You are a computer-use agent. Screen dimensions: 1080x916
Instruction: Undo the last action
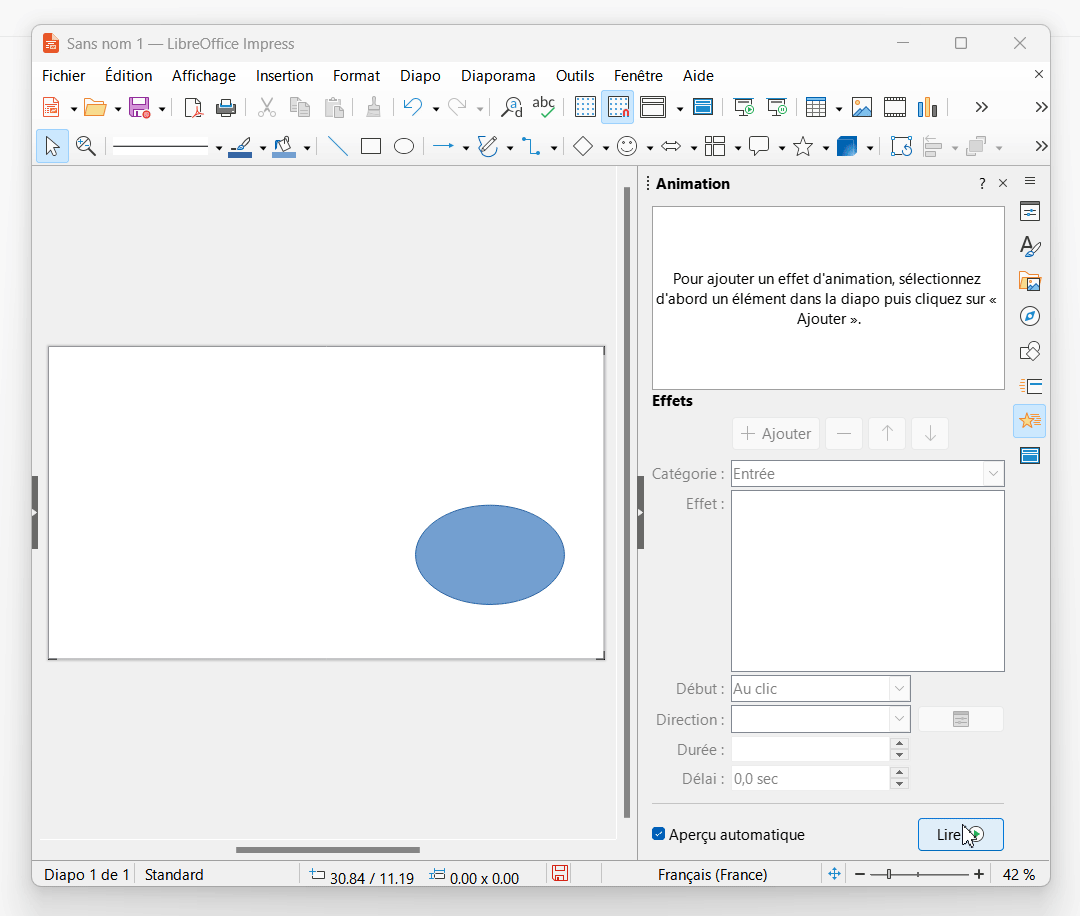(x=413, y=107)
